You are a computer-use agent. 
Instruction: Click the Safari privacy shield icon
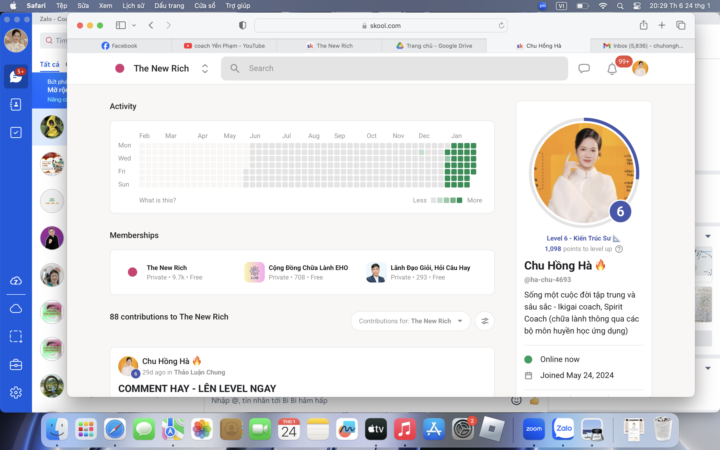242,25
